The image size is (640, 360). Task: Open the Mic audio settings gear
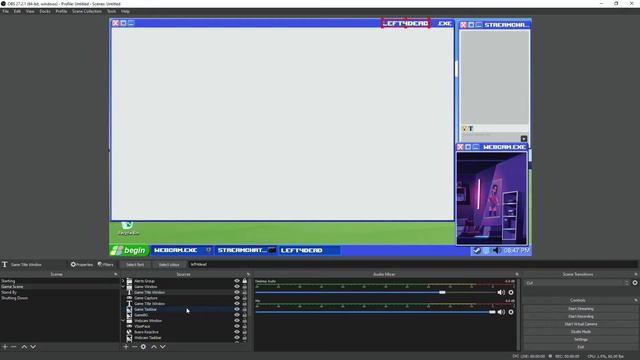pyautogui.click(x=511, y=312)
